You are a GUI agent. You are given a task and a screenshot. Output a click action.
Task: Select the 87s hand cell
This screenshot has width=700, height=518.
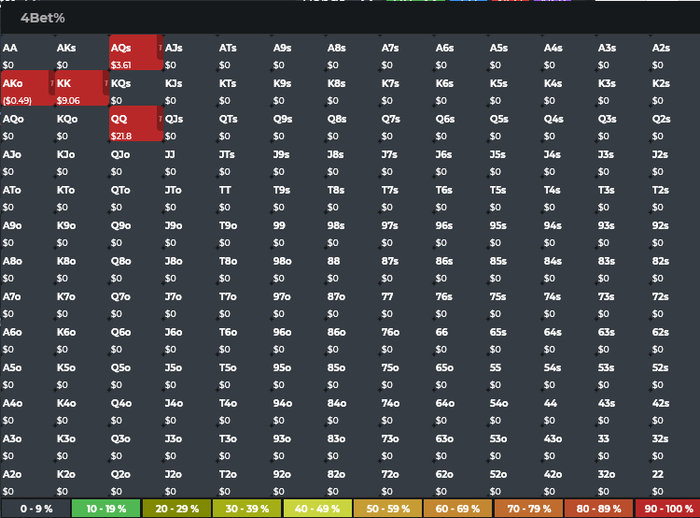point(406,265)
